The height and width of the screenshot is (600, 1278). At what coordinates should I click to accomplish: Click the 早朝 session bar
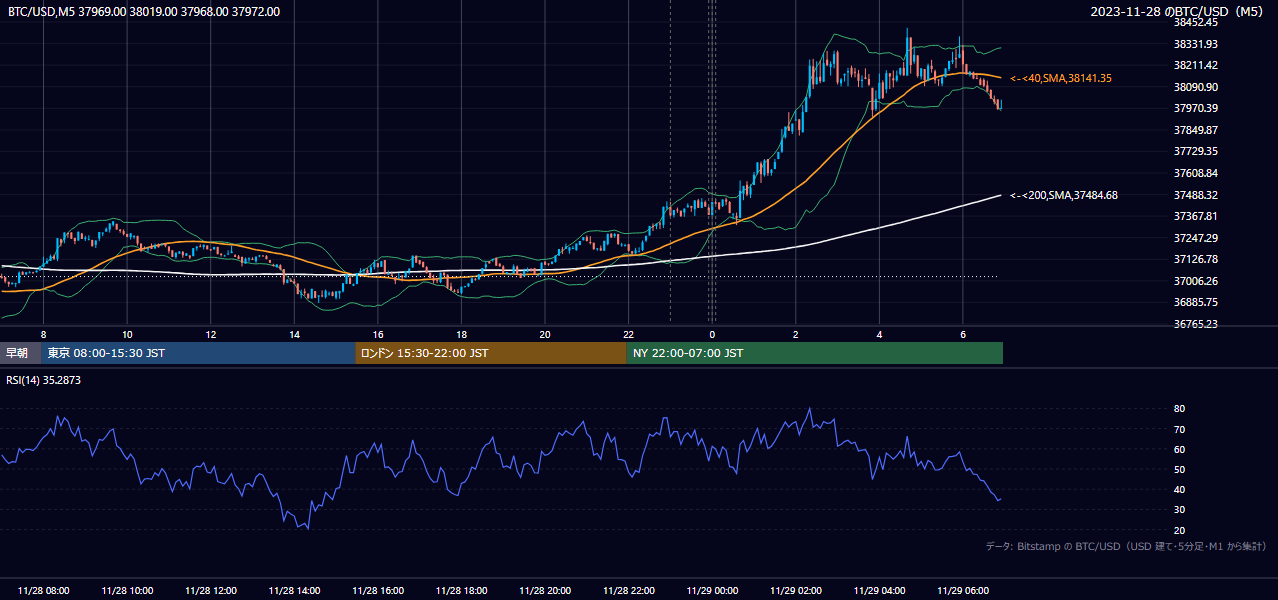tap(20, 353)
